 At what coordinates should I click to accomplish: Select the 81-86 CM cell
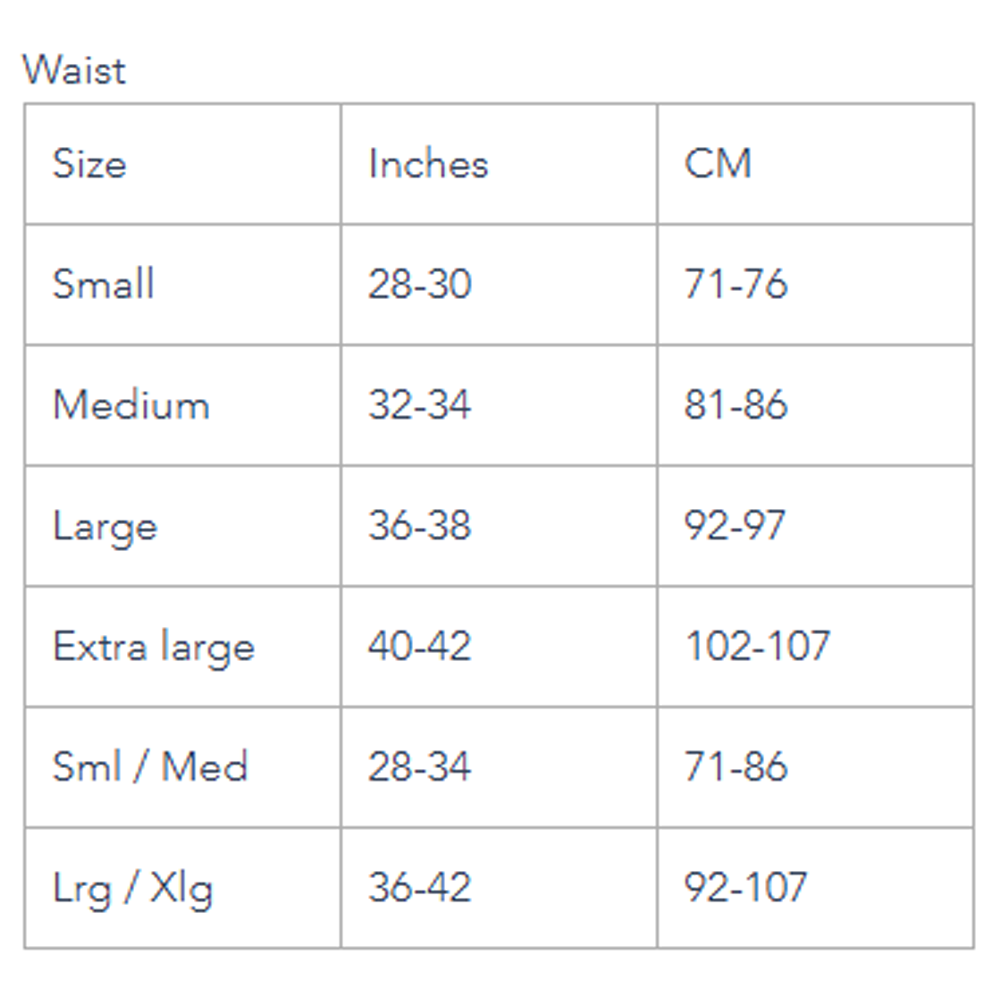[x=736, y=406]
